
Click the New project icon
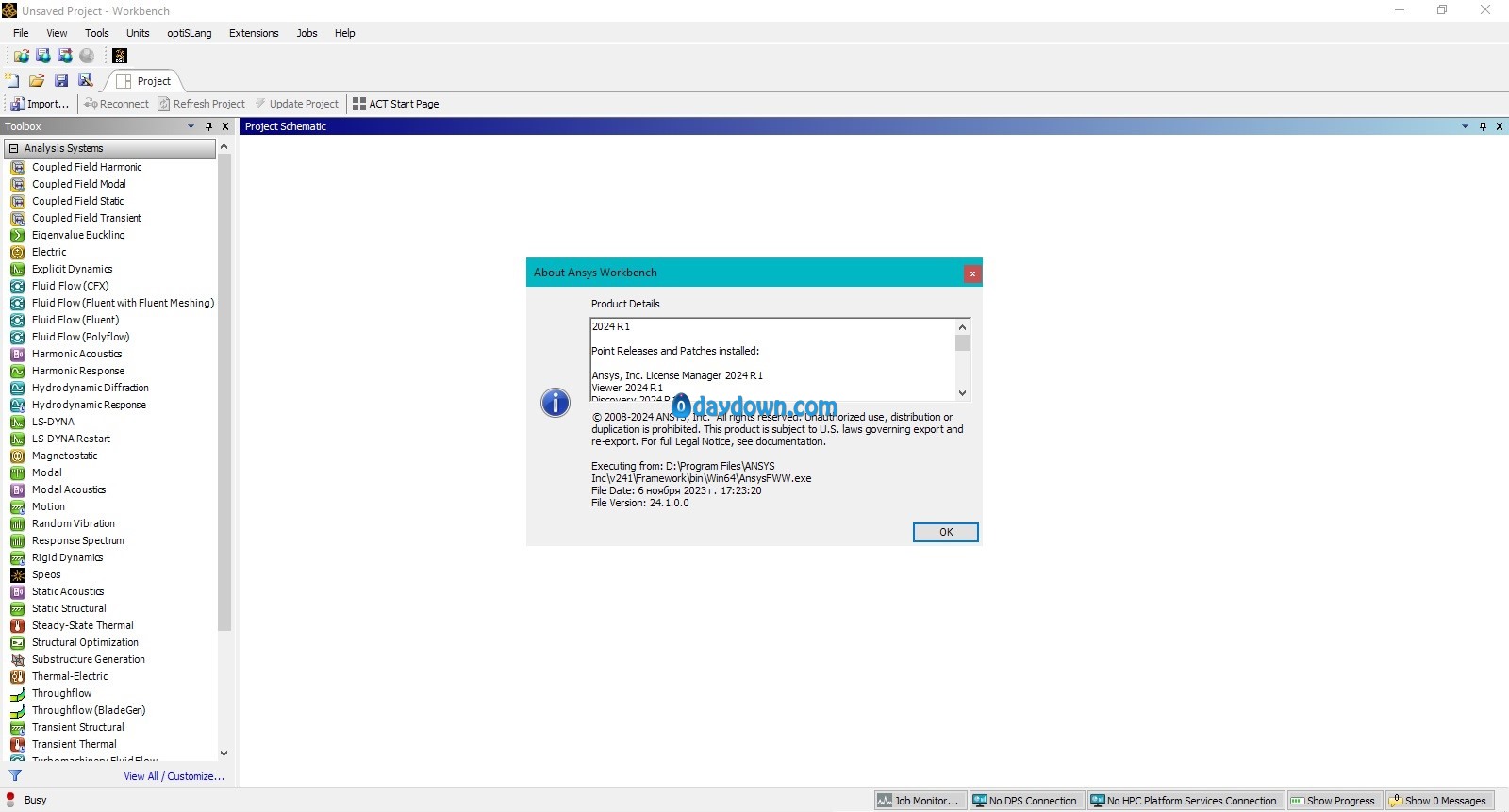tap(12, 80)
